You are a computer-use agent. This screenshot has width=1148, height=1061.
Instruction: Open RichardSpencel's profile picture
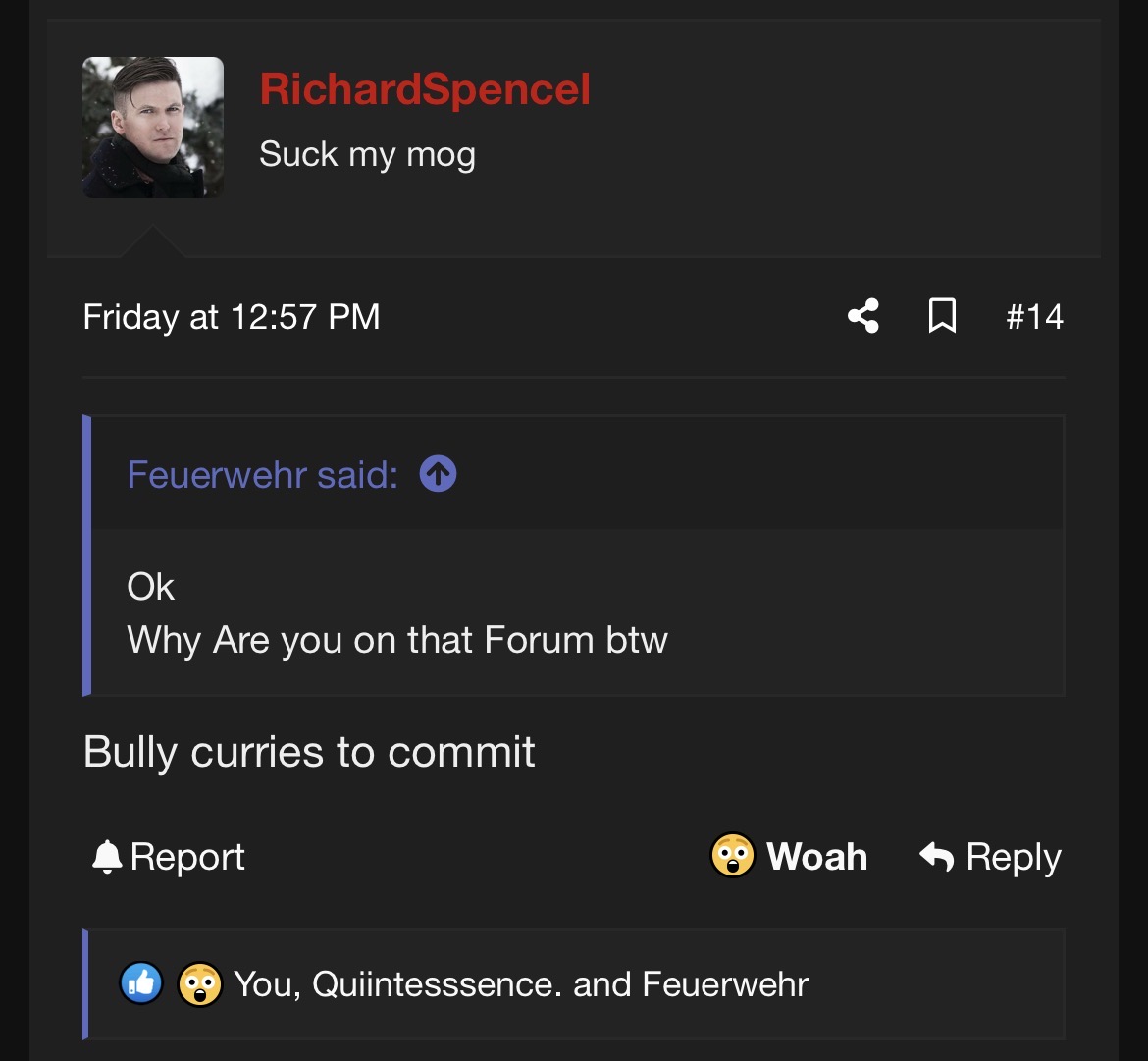pos(153,128)
